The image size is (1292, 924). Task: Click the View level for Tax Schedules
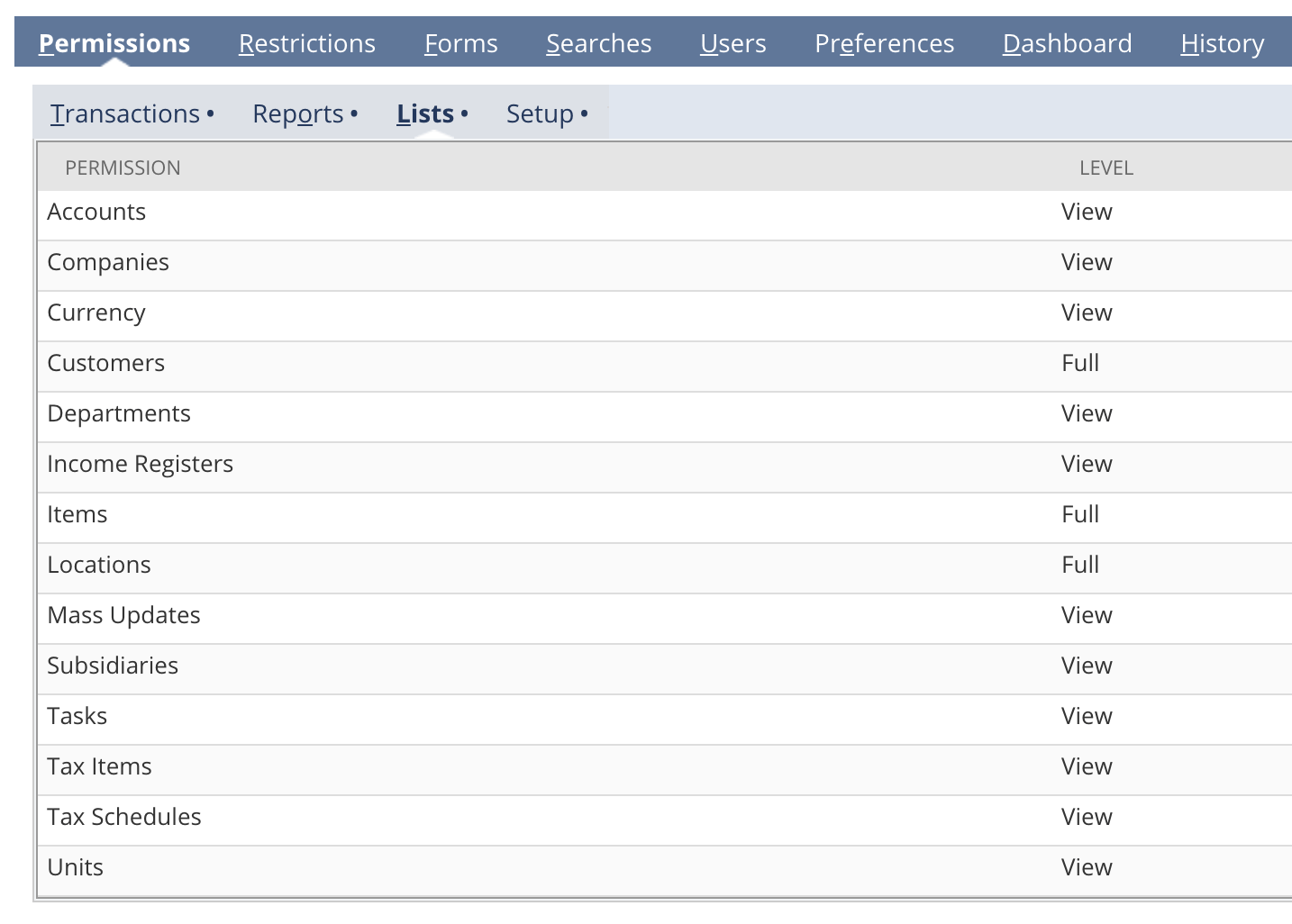click(x=1087, y=817)
